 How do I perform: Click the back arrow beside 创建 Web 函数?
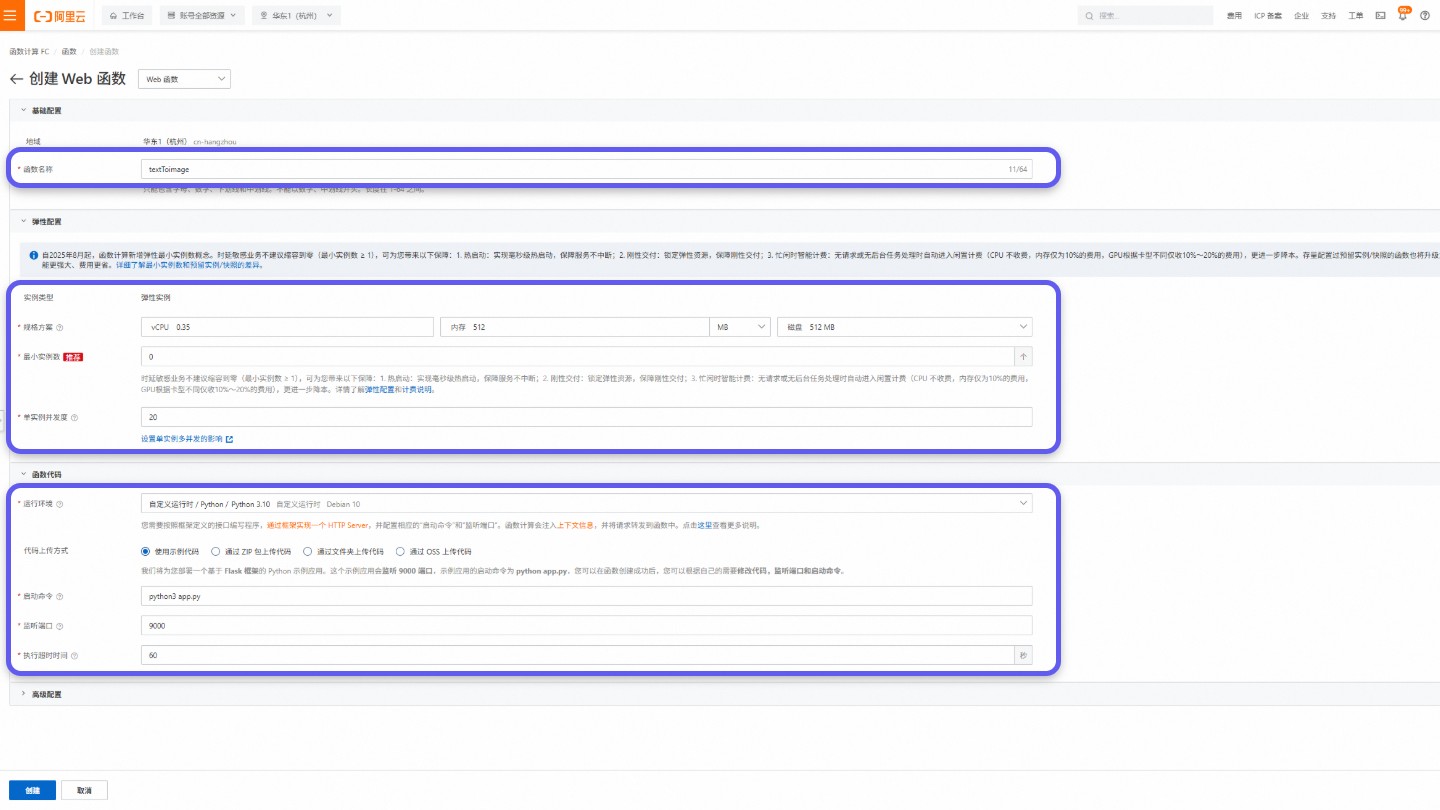[17, 78]
